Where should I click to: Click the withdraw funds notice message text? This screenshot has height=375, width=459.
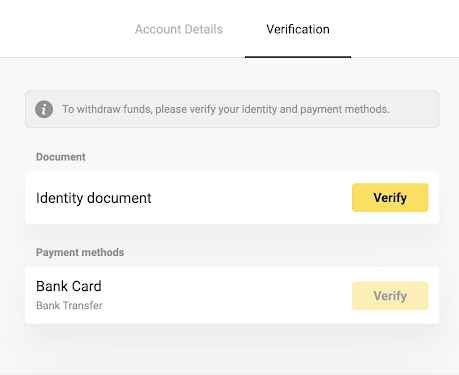(x=226, y=109)
